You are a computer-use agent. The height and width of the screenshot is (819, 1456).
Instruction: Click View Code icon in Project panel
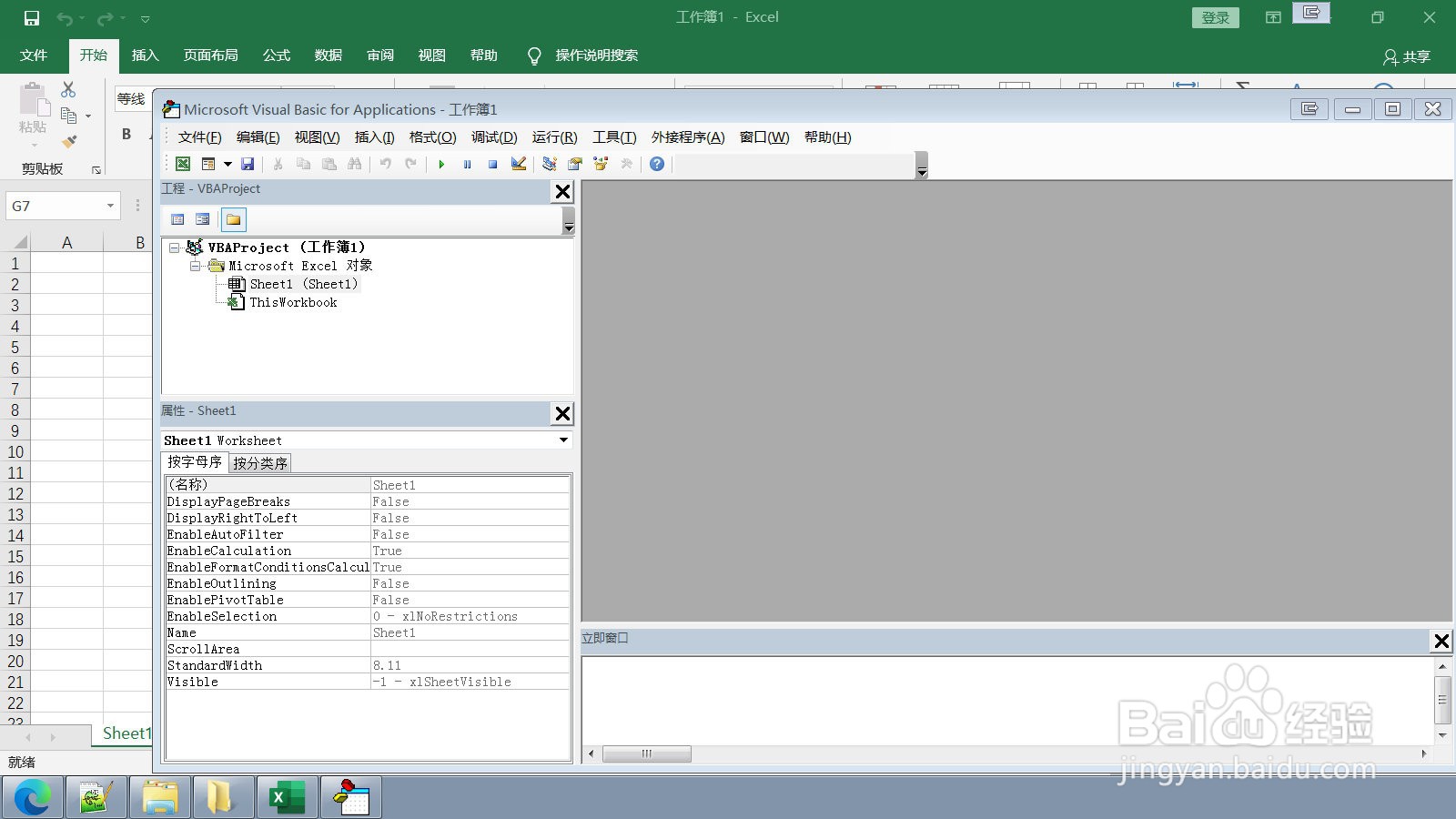pos(177,219)
